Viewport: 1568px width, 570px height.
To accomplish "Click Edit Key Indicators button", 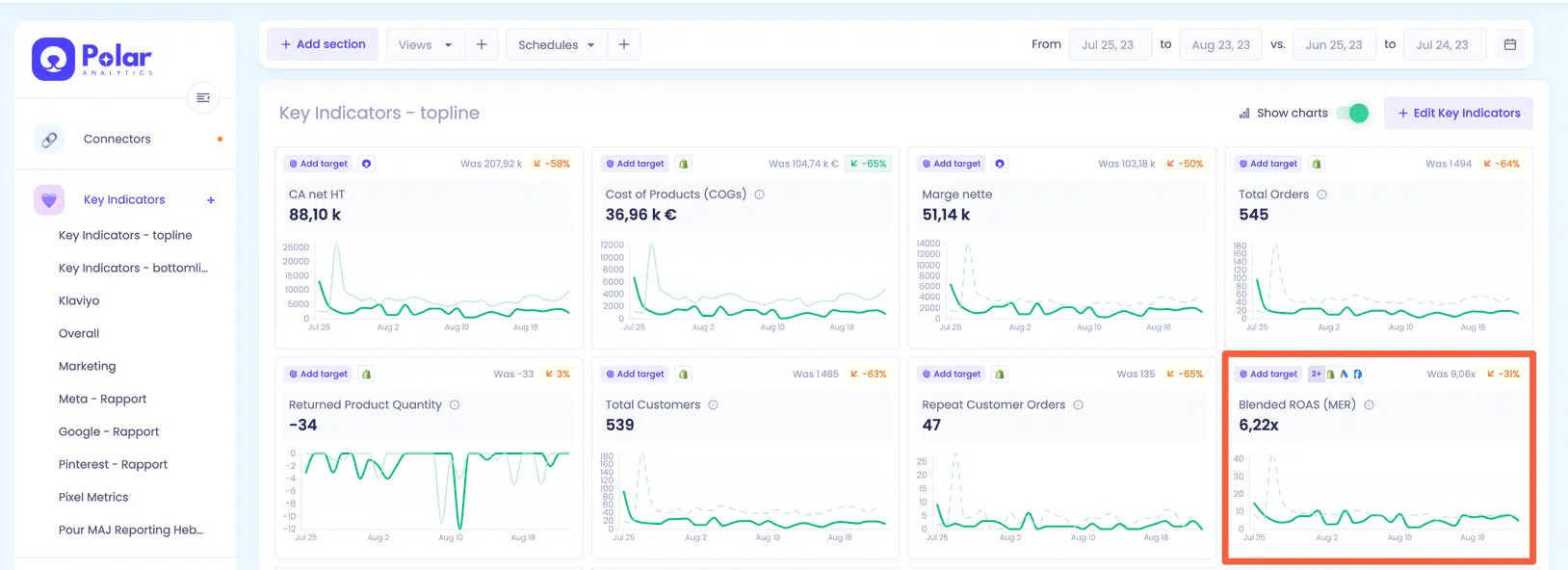I will [x=1458, y=114].
